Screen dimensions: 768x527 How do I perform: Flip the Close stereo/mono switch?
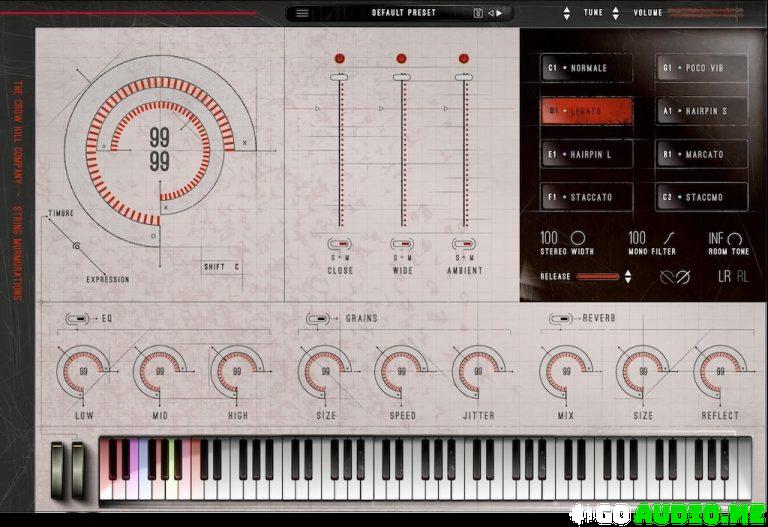(x=339, y=243)
